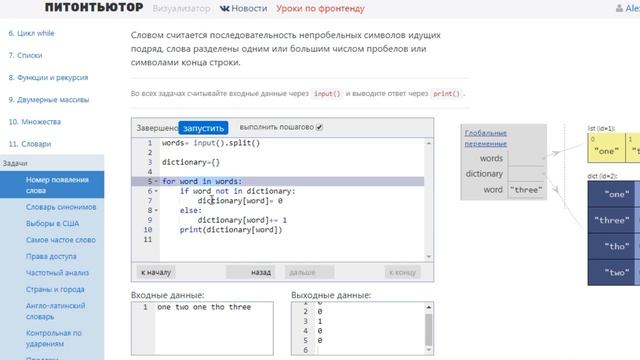The width and height of the screenshot is (640, 360).
Task: Click the к концу step button
Action: click(x=402, y=272)
